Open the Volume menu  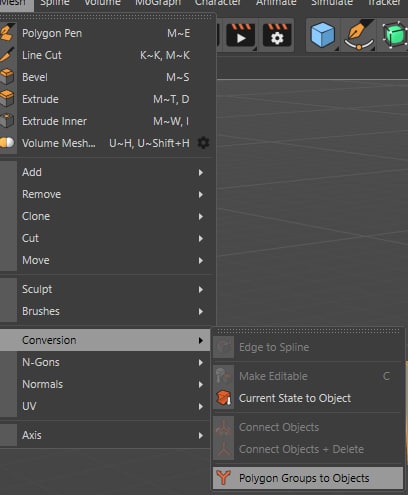[102, 3]
